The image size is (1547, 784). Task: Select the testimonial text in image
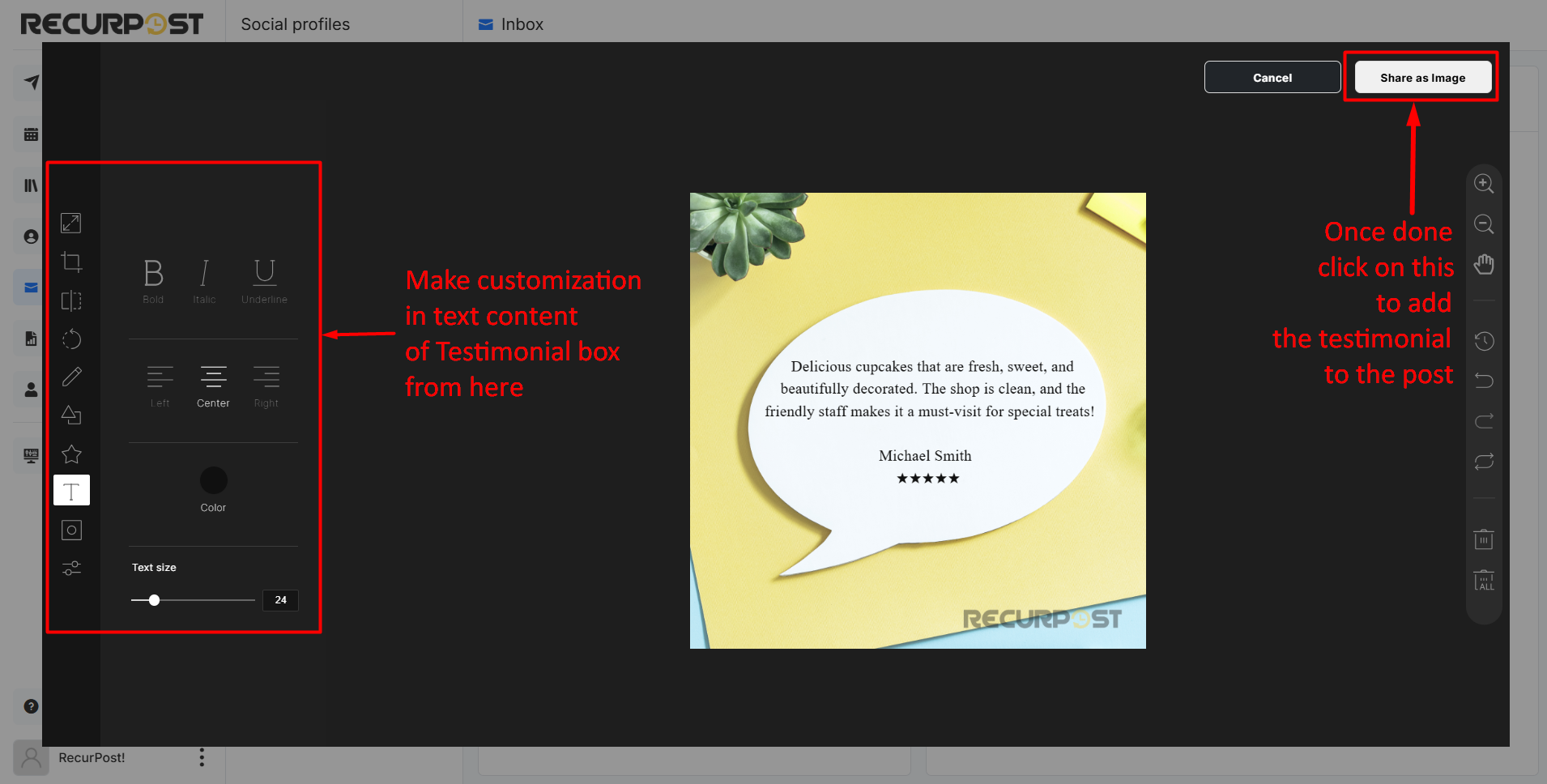click(929, 389)
